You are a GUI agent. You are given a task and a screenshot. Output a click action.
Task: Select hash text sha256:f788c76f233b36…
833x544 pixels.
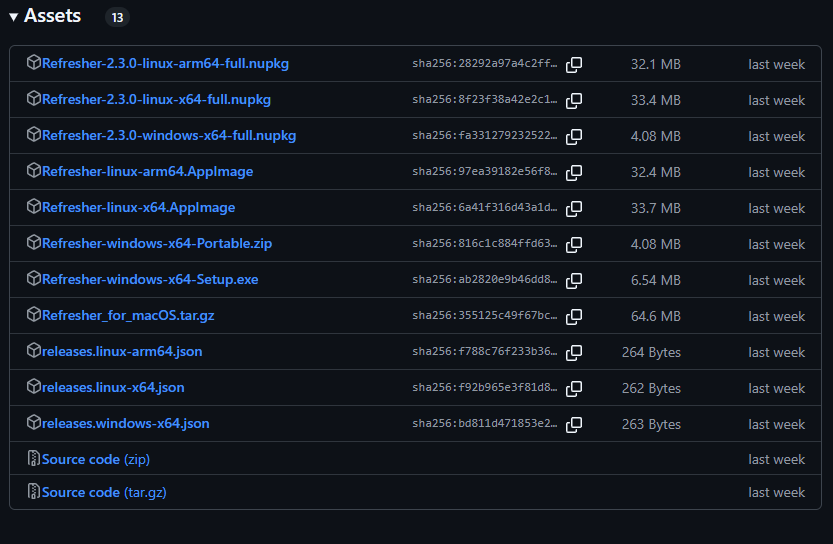coord(484,351)
